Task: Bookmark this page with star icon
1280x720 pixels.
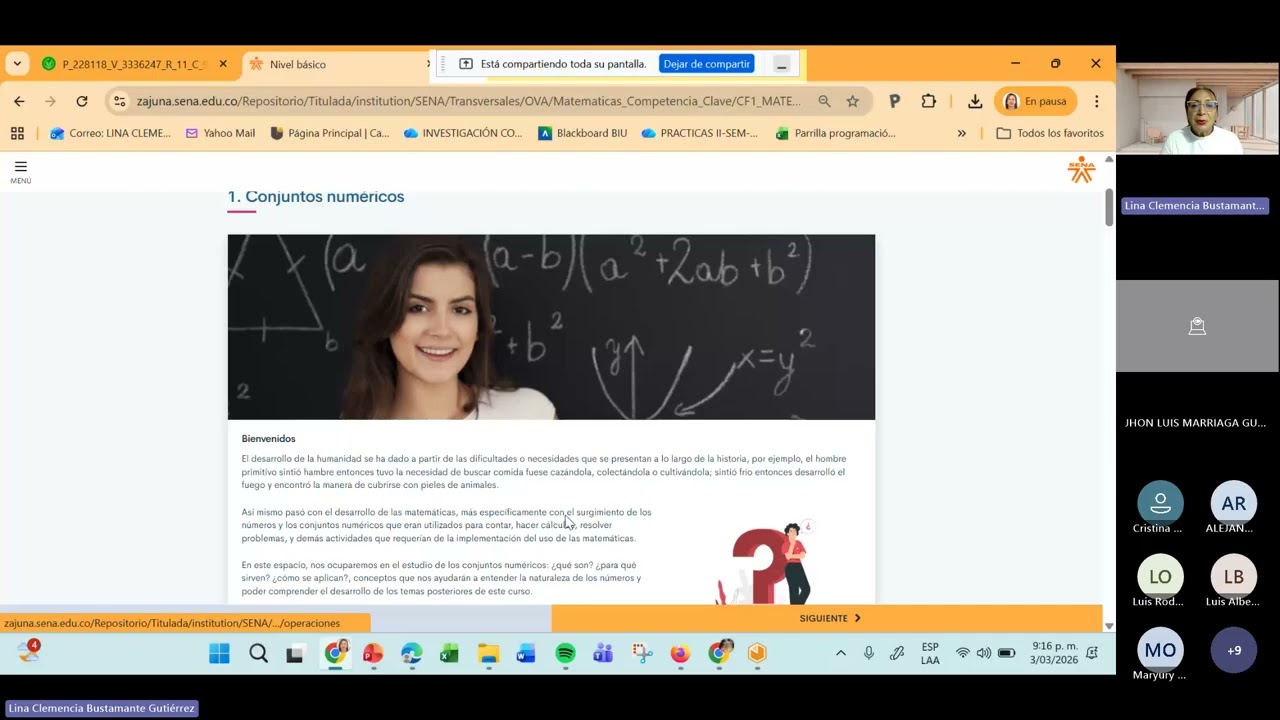Action: 853,101
